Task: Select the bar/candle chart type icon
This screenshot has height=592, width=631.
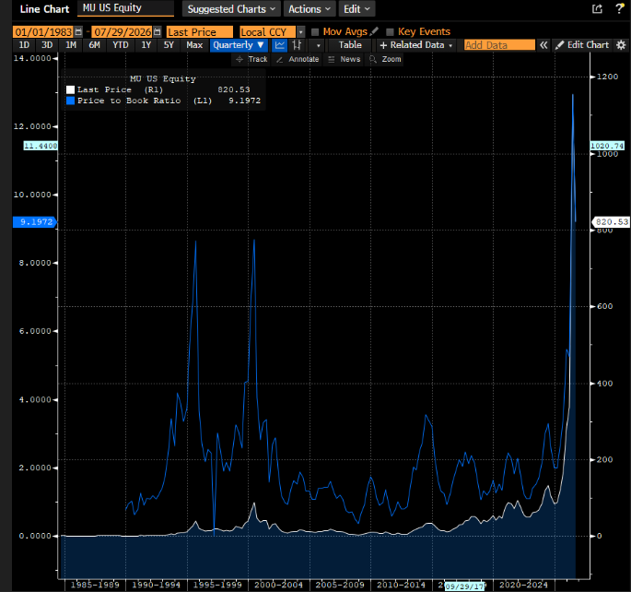Action: (x=297, y=45)
